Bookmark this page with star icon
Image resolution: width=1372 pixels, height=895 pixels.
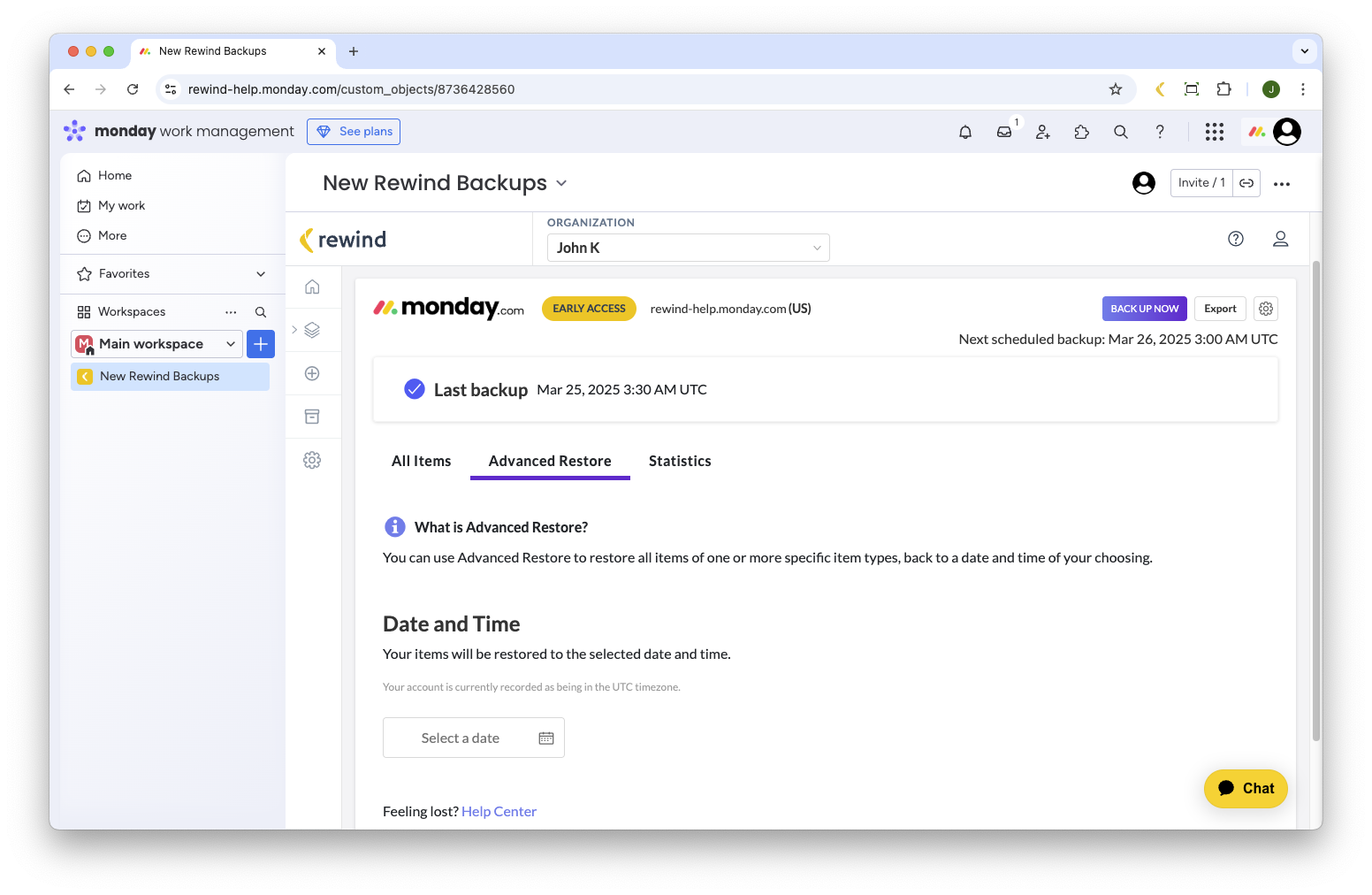[x=1116, y=89]
